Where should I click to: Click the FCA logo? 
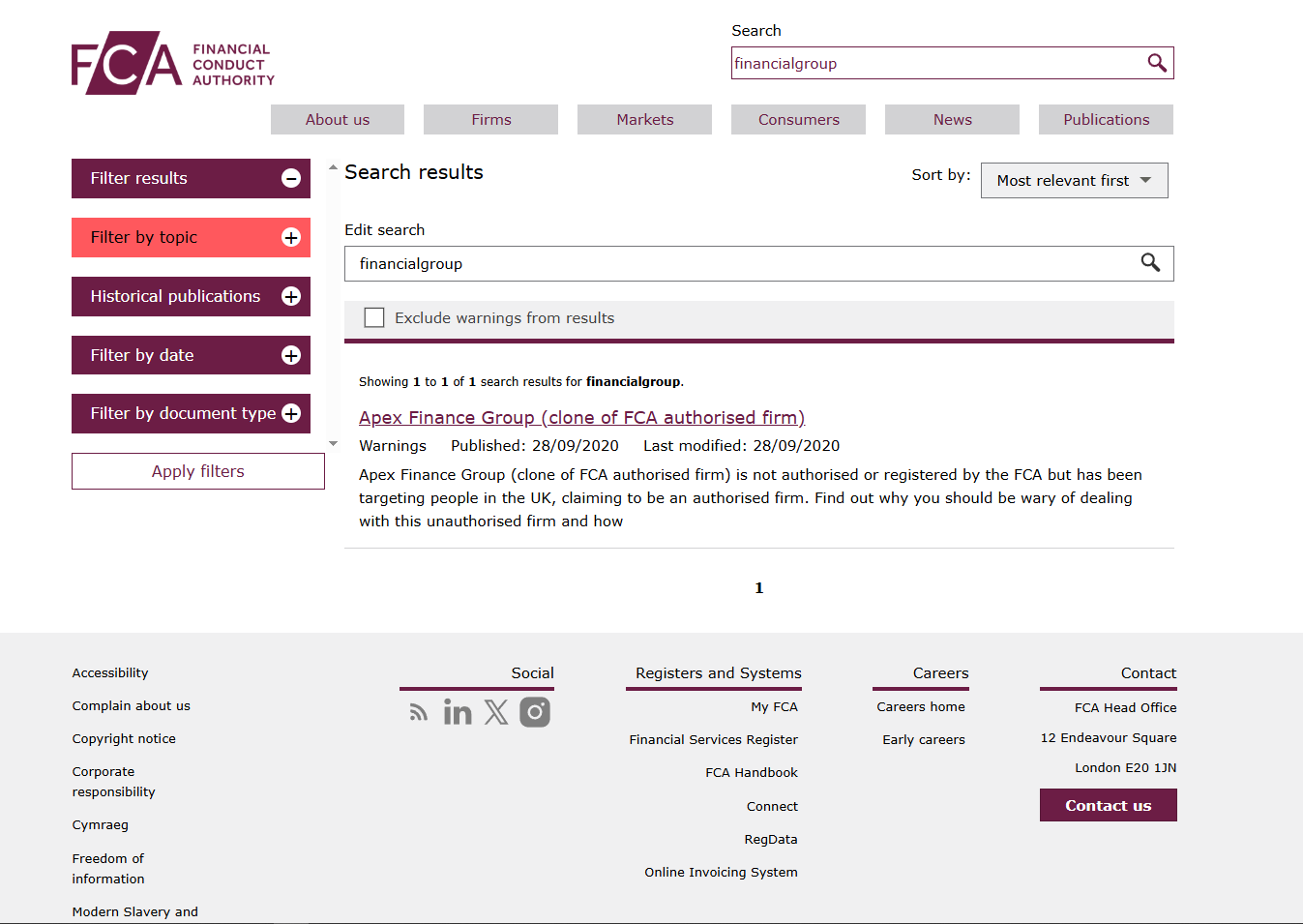pyautogui.click(x=173, y=63)
